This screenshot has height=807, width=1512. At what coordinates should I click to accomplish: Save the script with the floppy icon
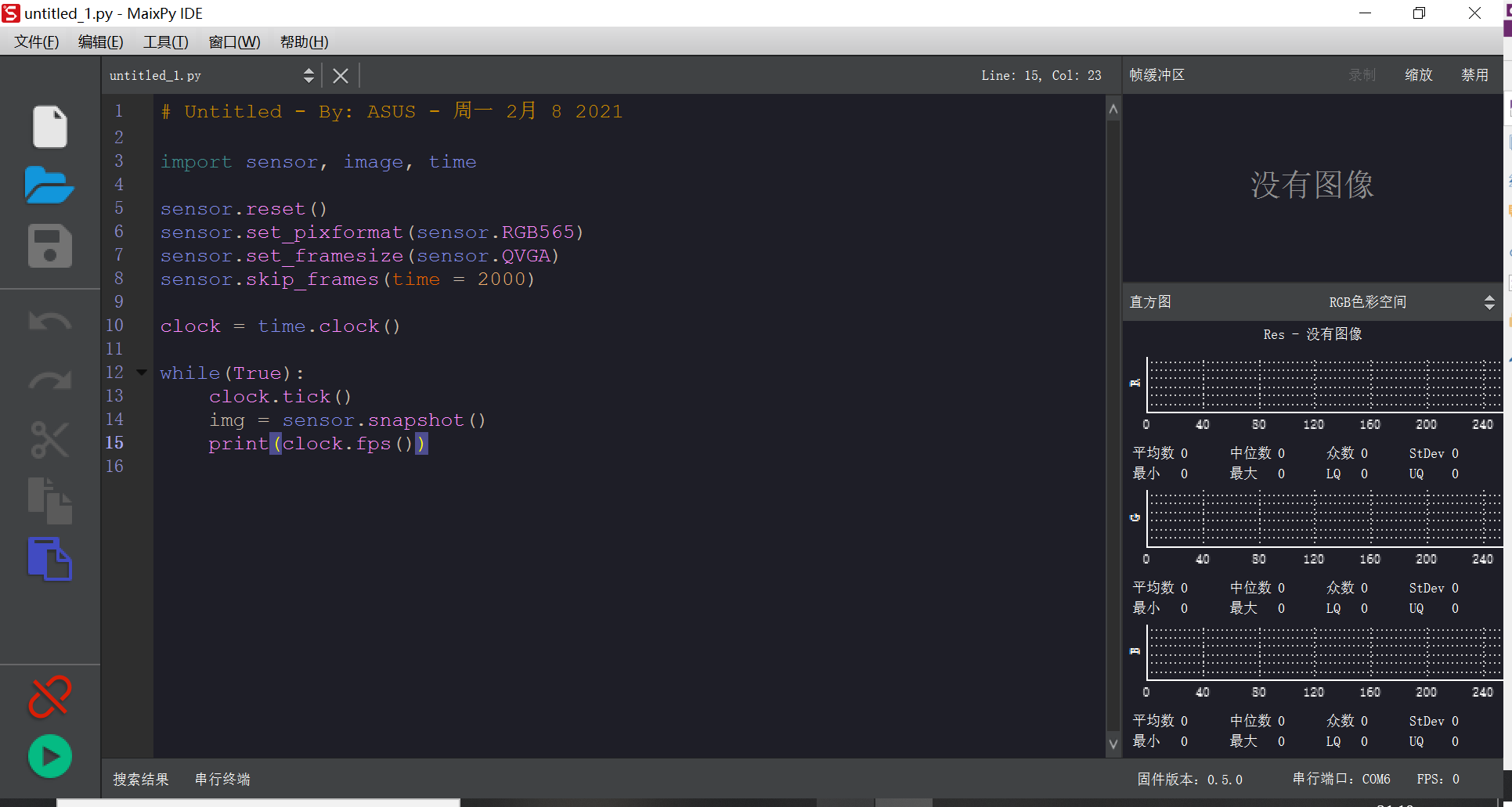50,246
